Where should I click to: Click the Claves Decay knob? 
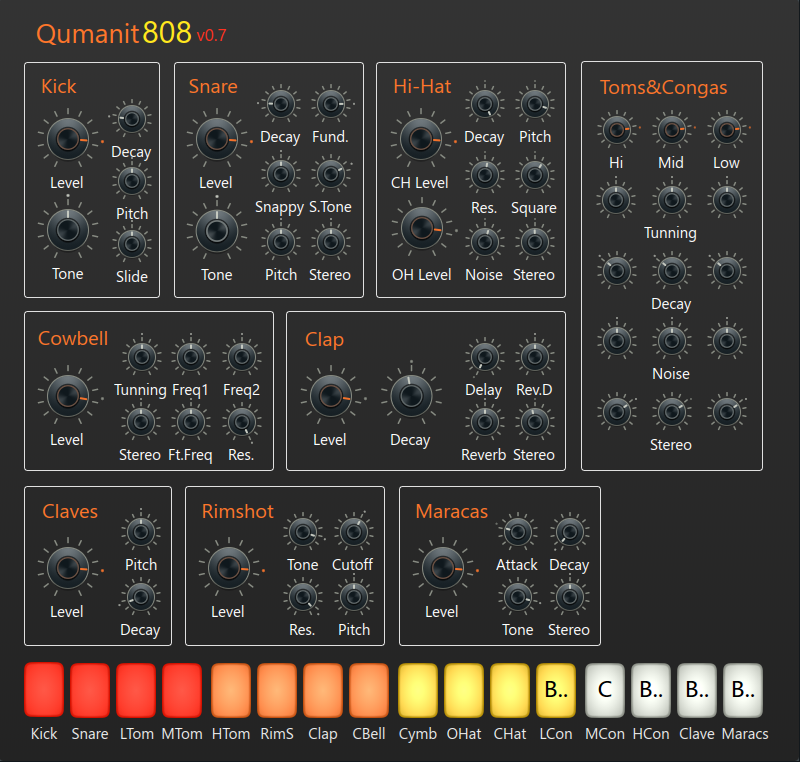141,597
